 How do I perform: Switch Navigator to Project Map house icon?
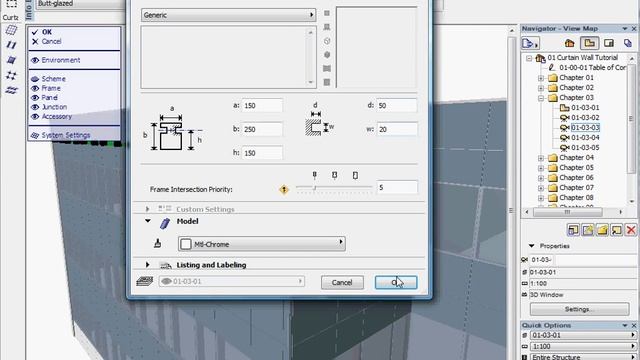569,43
